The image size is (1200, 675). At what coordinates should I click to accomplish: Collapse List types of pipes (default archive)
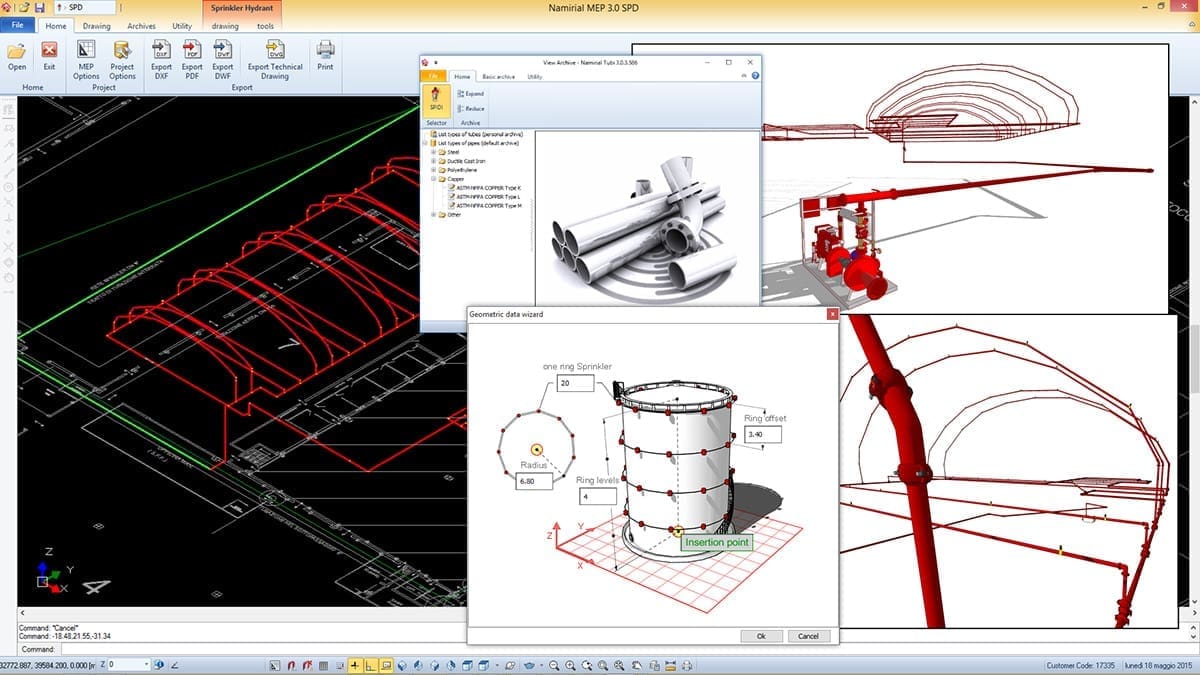coord(427,143)
